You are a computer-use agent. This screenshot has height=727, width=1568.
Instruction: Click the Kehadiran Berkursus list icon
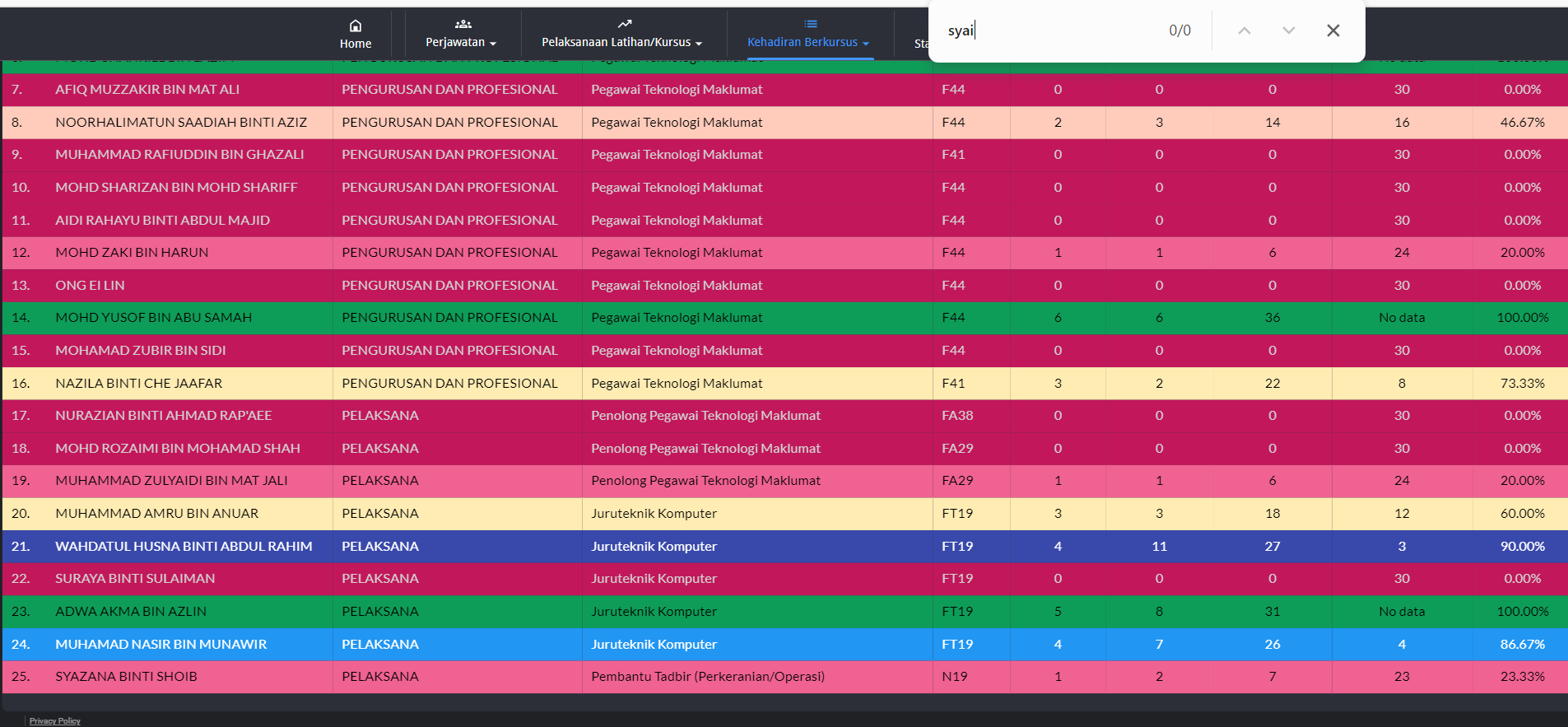(x=810, y=24)
